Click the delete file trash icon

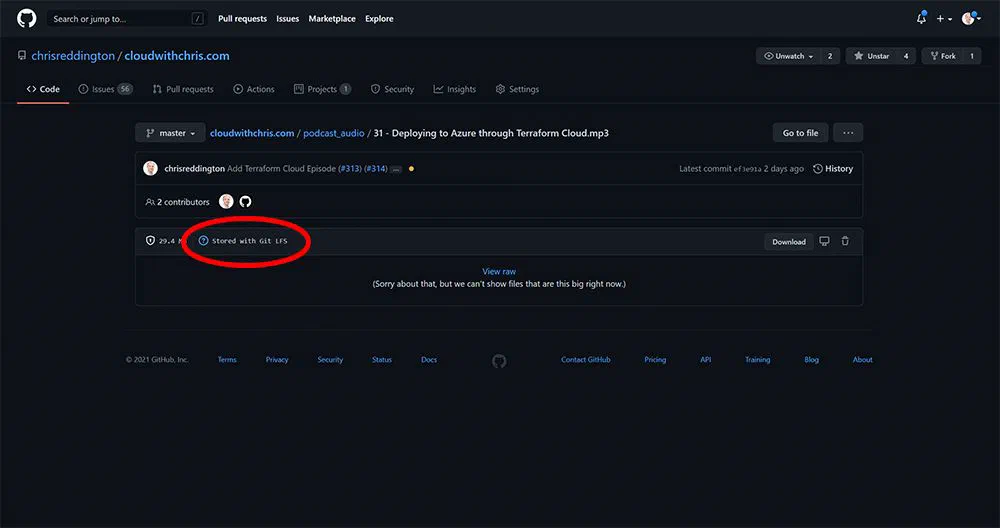click(x=845, y=241)
